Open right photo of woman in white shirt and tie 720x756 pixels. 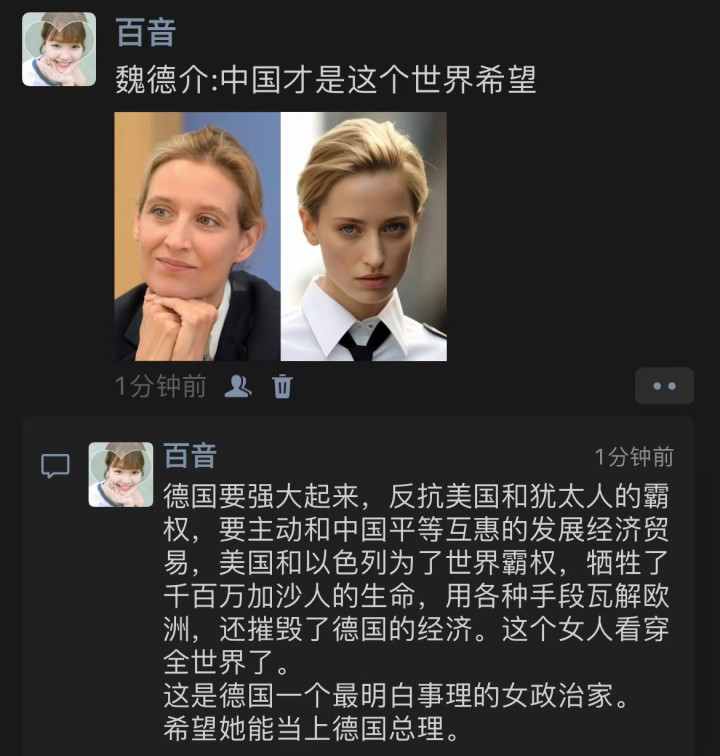tap(364, 236)
